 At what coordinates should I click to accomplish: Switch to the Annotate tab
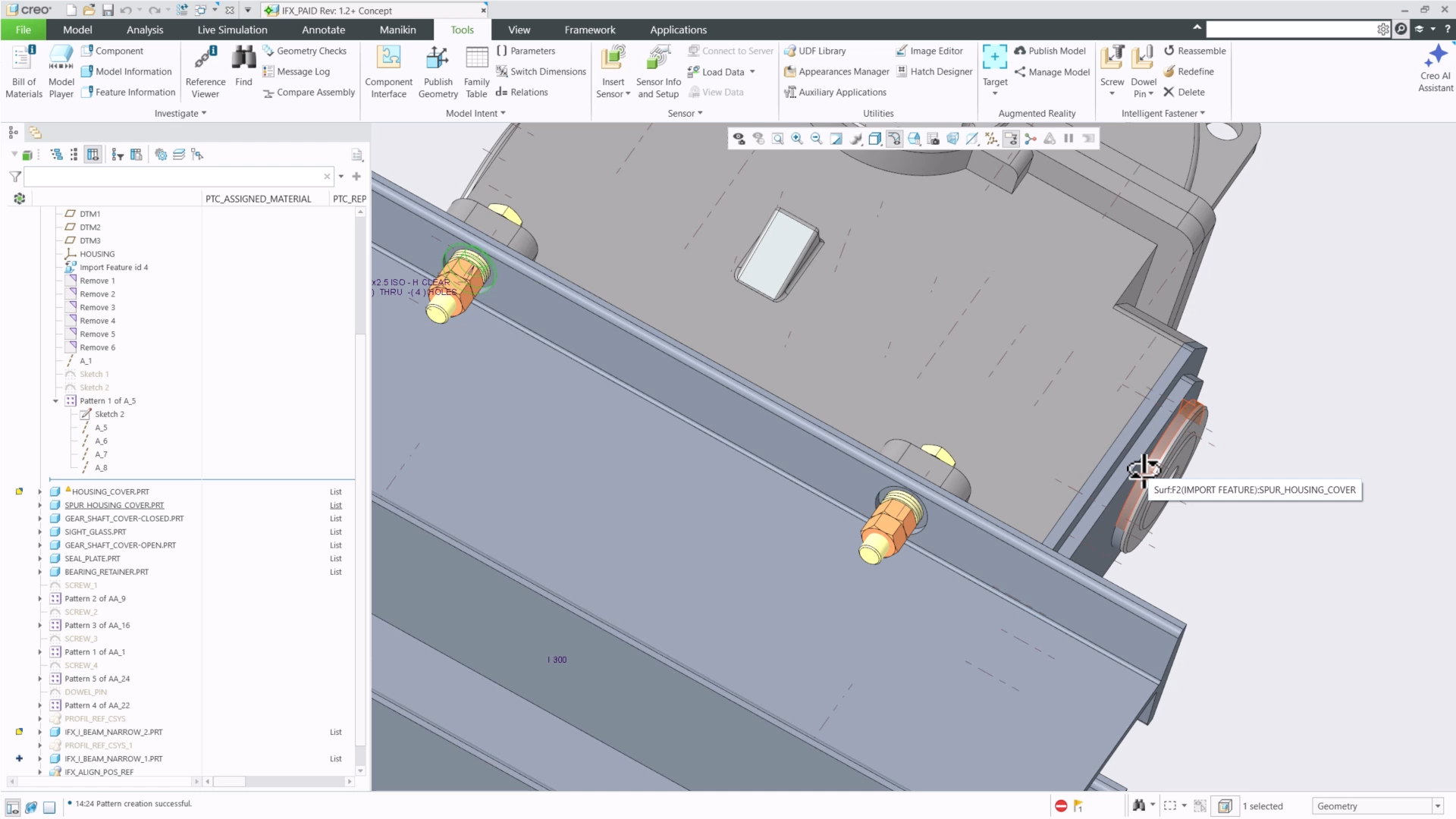coord(324,30)
